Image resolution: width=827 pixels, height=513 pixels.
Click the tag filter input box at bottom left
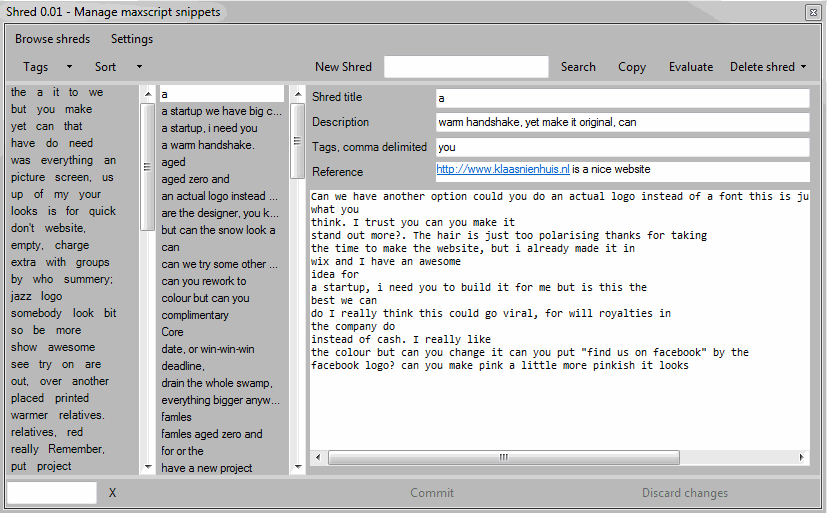tap(52, 492)
